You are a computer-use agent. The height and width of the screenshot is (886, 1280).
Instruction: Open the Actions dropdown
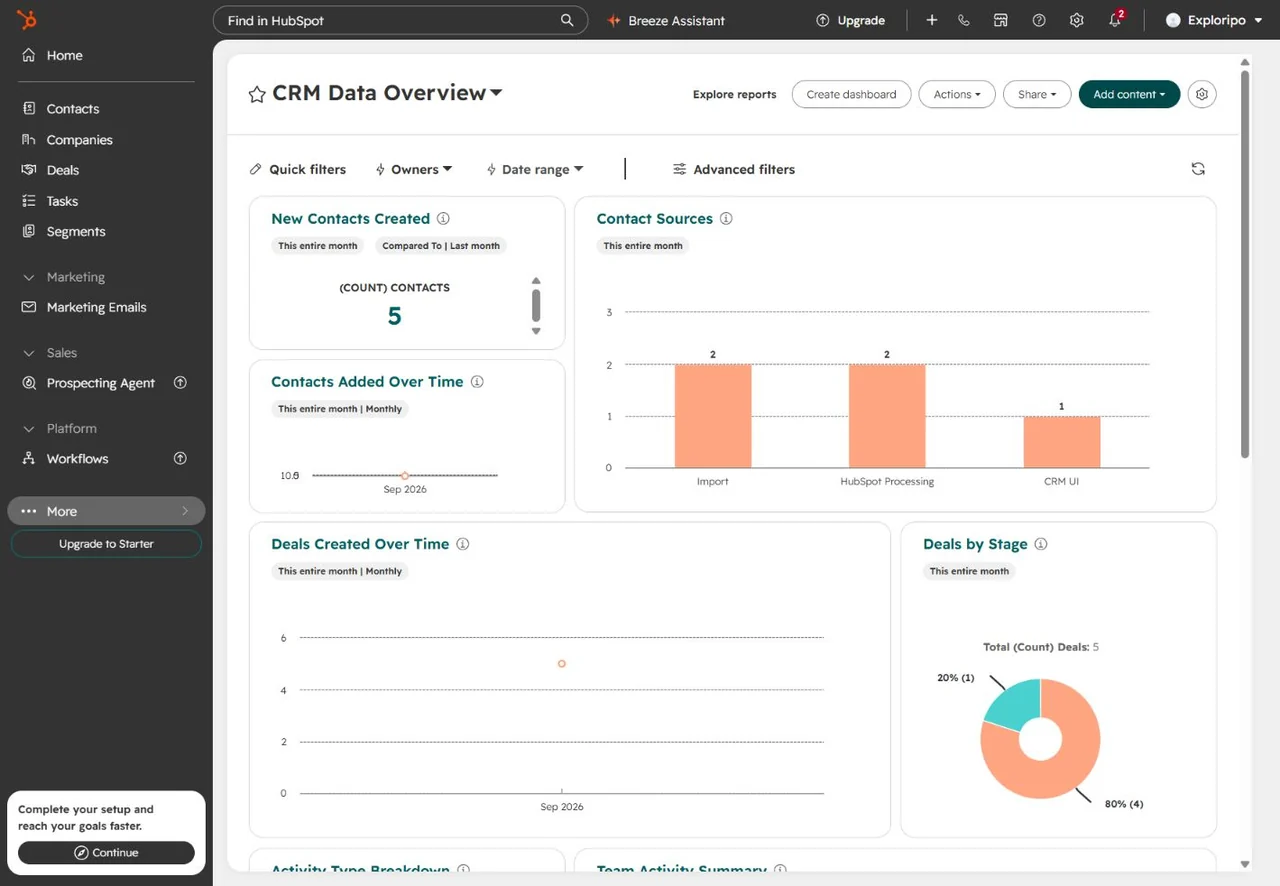point(957,94)
